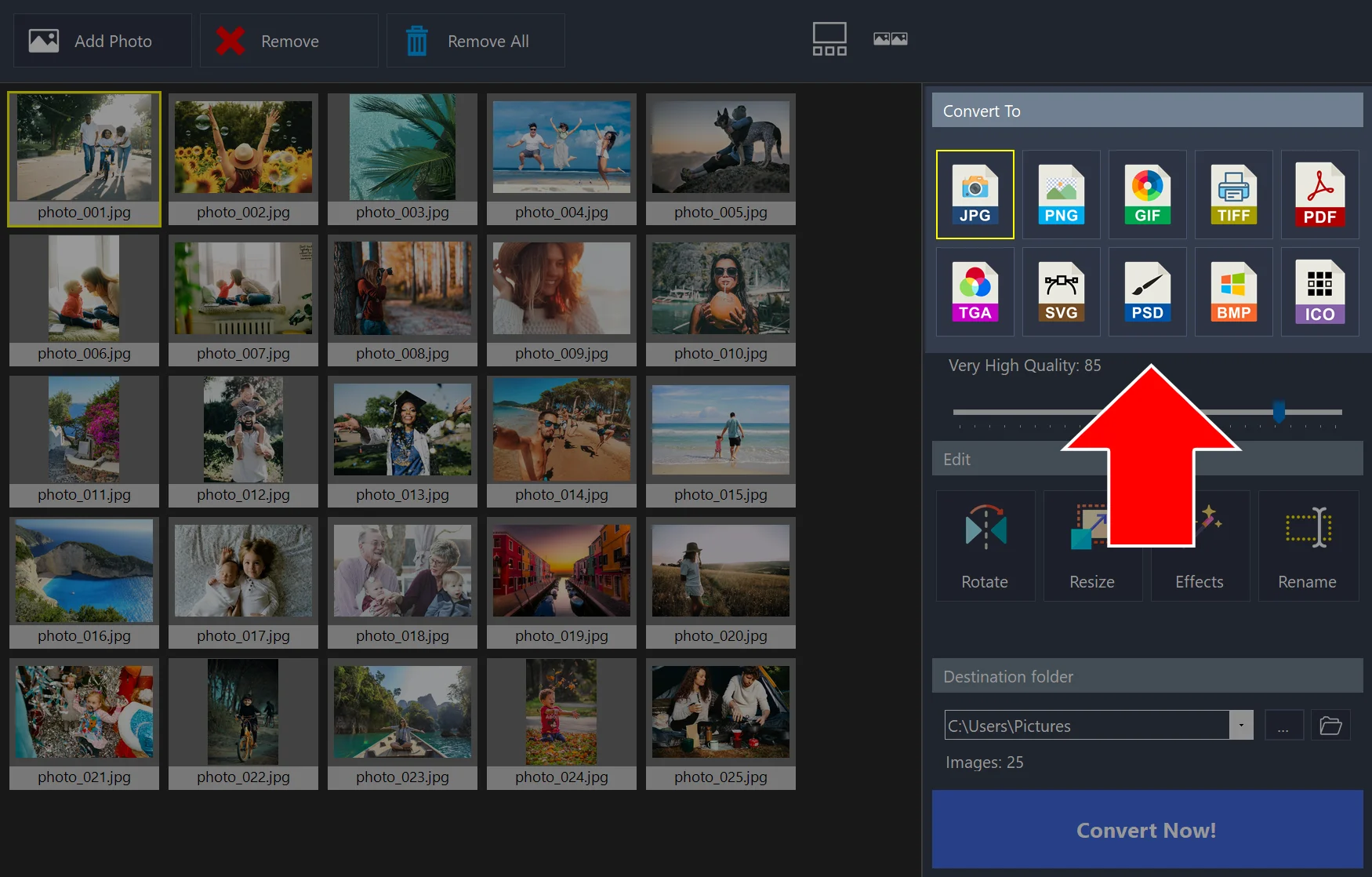Switch to side-by-side image view
The height and width of the screenshot is (877, 1372).
click(x=891, y=38)
